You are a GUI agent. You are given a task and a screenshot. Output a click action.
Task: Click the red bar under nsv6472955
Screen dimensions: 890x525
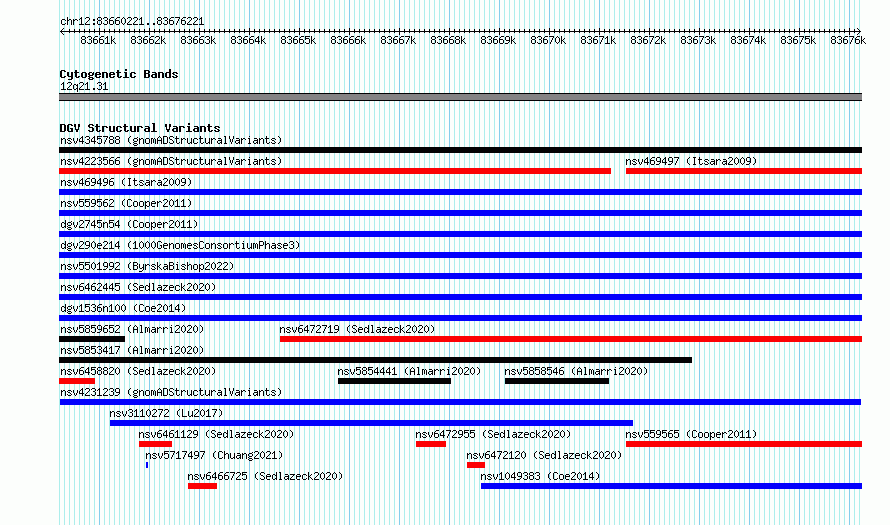(431, 444)
